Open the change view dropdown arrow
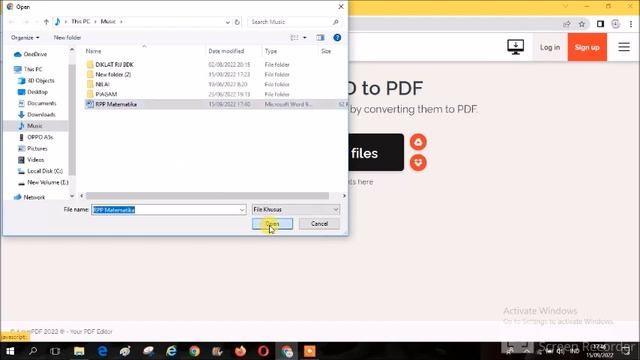The height and width of the screenshot is (360, 640). tap(305, 38)
